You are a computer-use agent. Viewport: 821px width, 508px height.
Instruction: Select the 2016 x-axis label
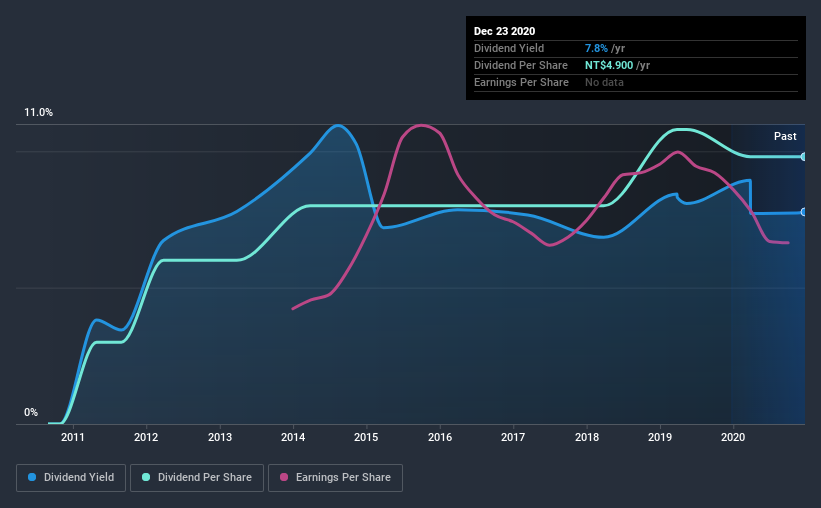(440, 437)
